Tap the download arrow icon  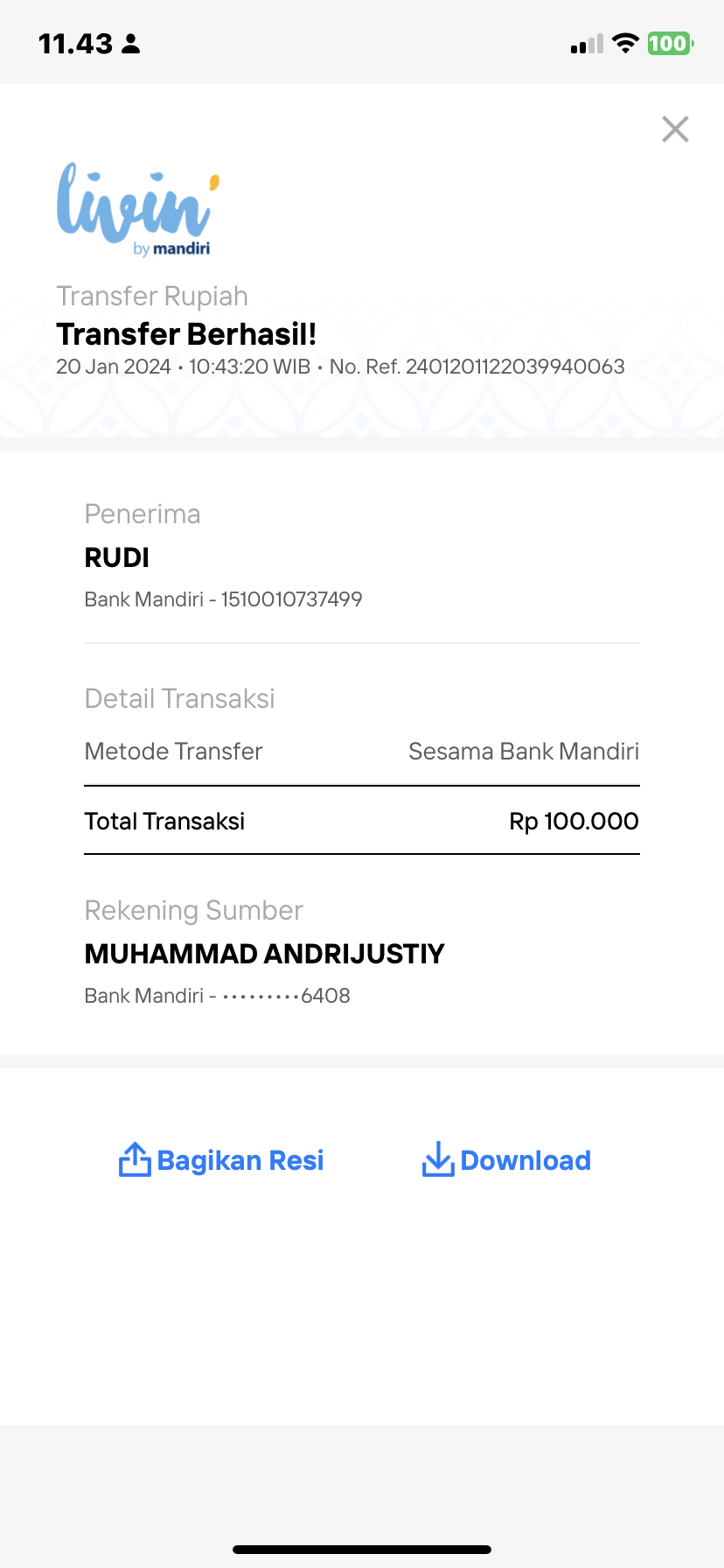pyautogui.click(x=437, y=1159)
